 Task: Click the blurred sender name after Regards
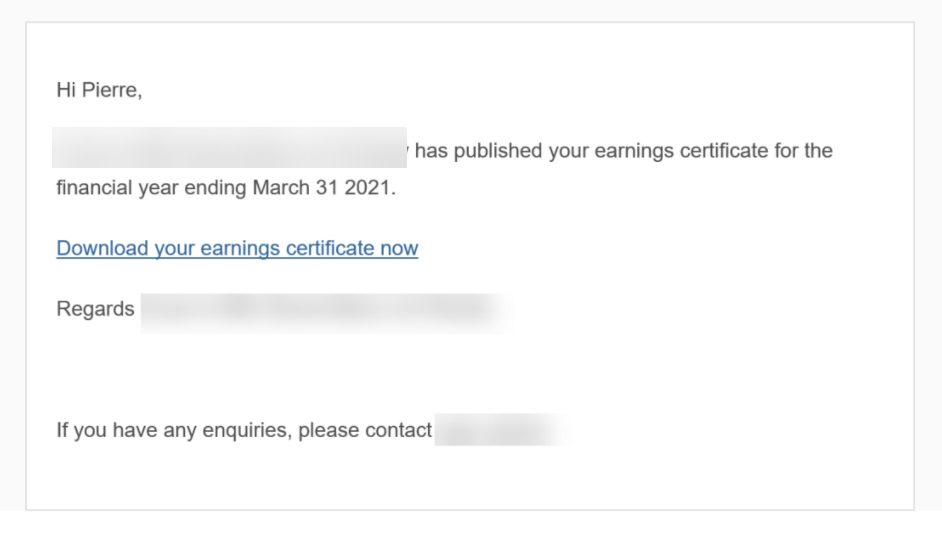click(x=326, y=312)
